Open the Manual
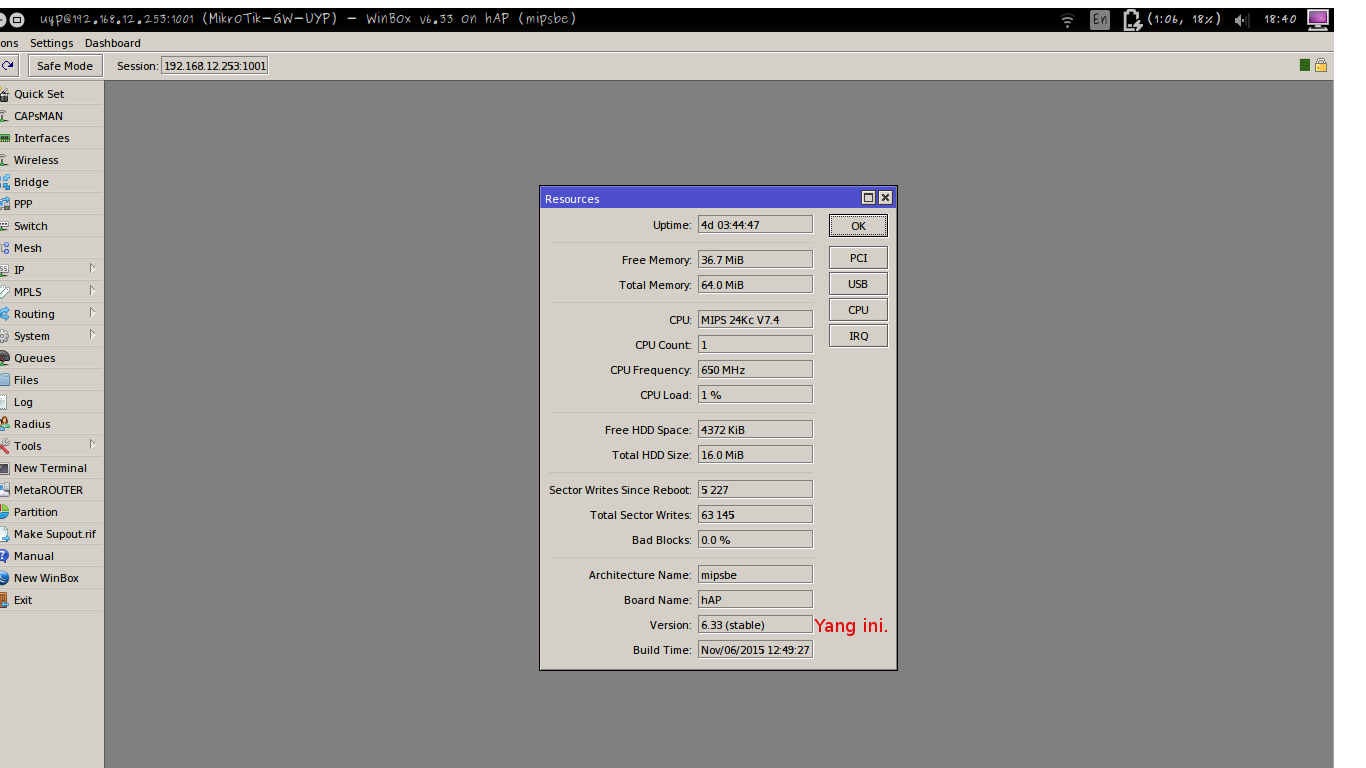1366x768 pixels. click(51, 556)
